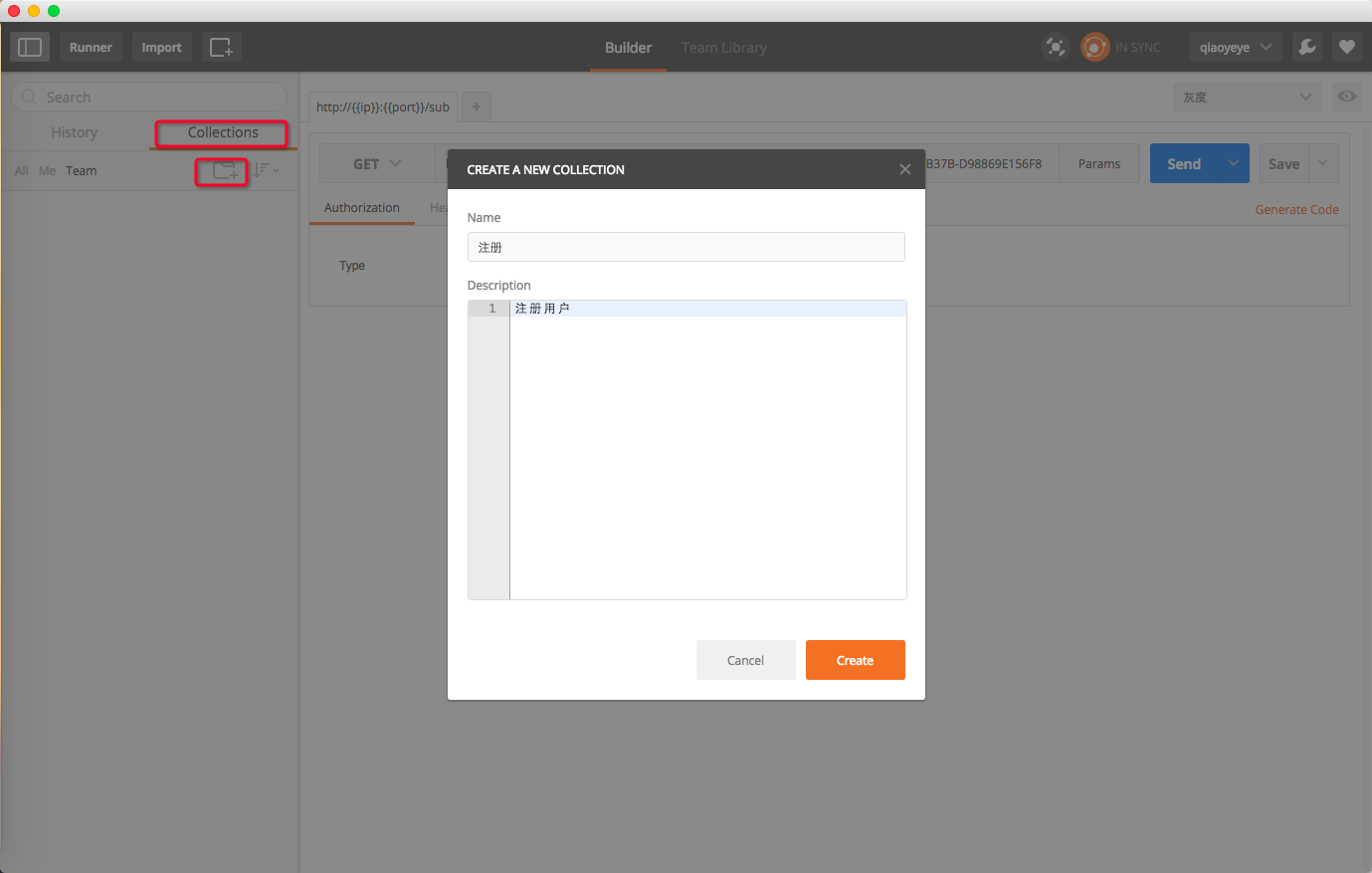The height and width of the screenshot is (873, 1372).
Task: Toggle the sidebar panel icon
Action: 30,47
